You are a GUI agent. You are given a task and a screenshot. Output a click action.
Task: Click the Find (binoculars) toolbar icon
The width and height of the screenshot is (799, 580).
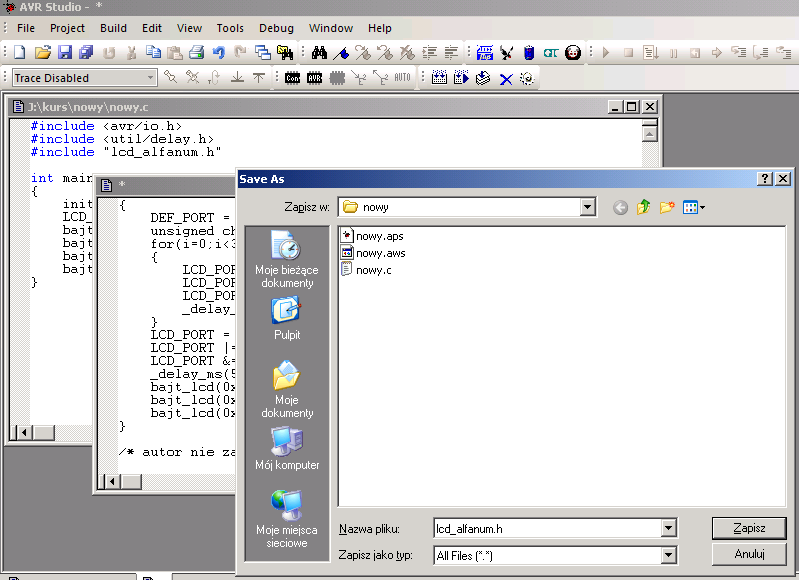click(320, 52)
